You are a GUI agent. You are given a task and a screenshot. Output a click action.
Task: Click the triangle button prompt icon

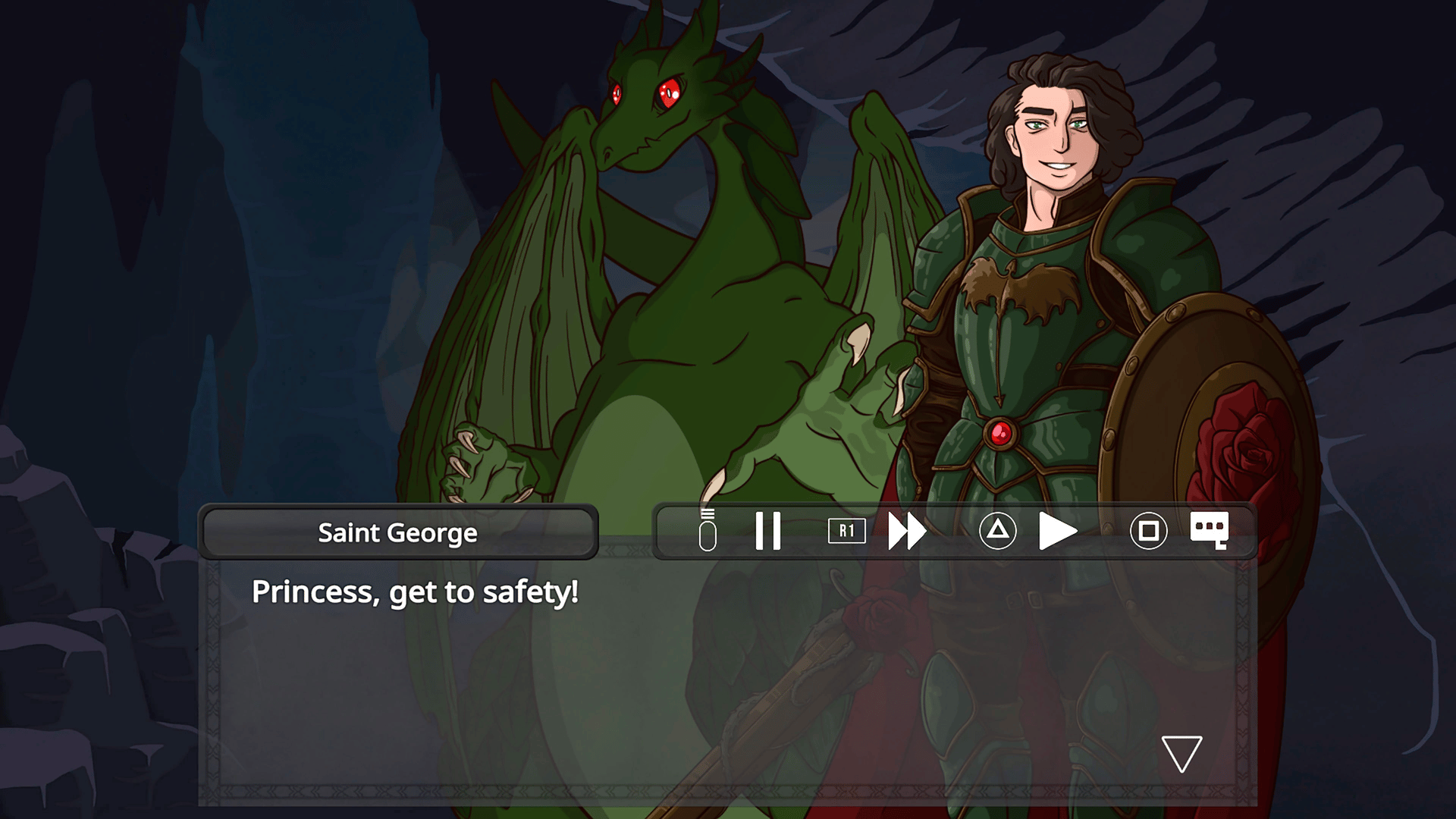coord(997,531)
